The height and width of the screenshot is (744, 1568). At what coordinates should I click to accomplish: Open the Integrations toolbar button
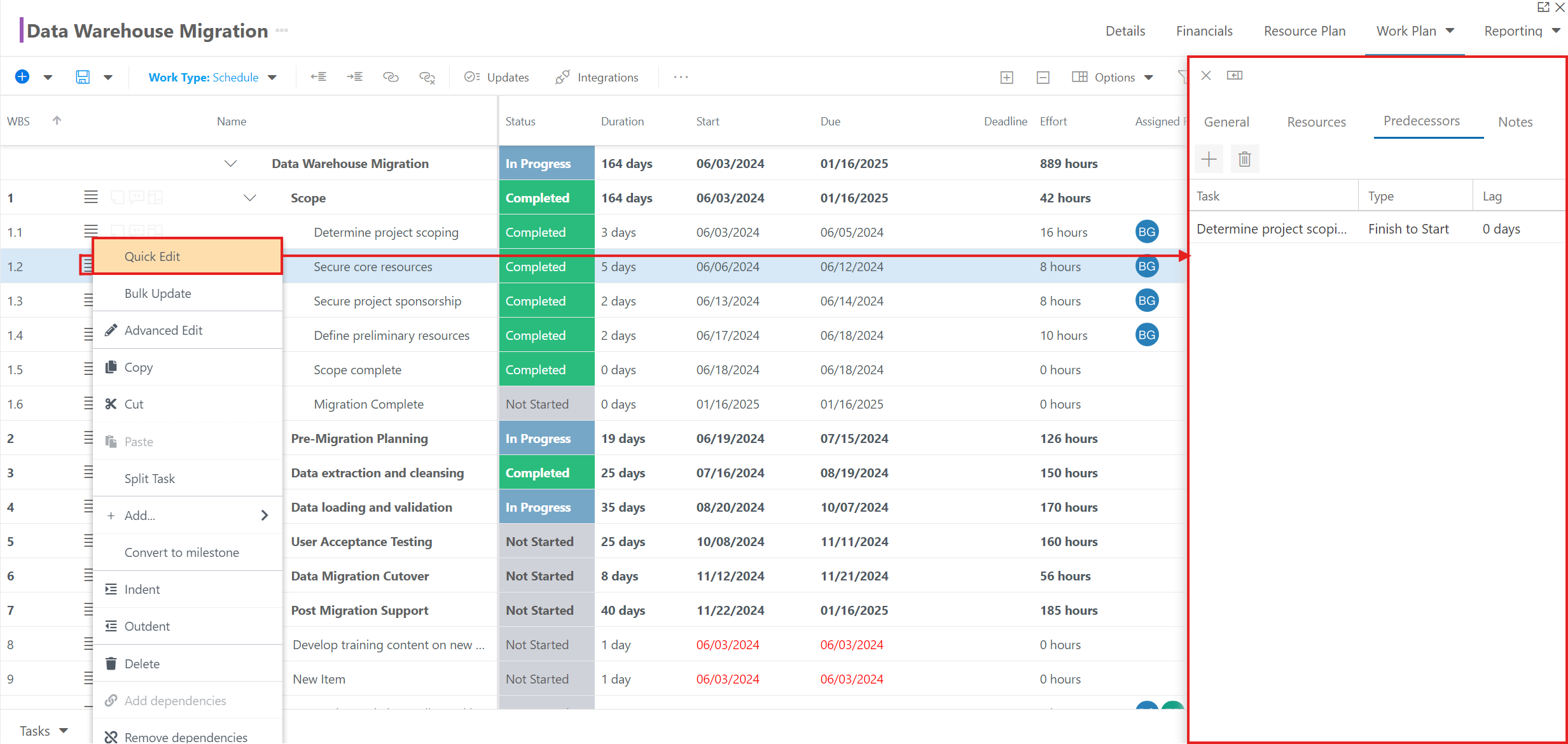(x=597, y=77)
